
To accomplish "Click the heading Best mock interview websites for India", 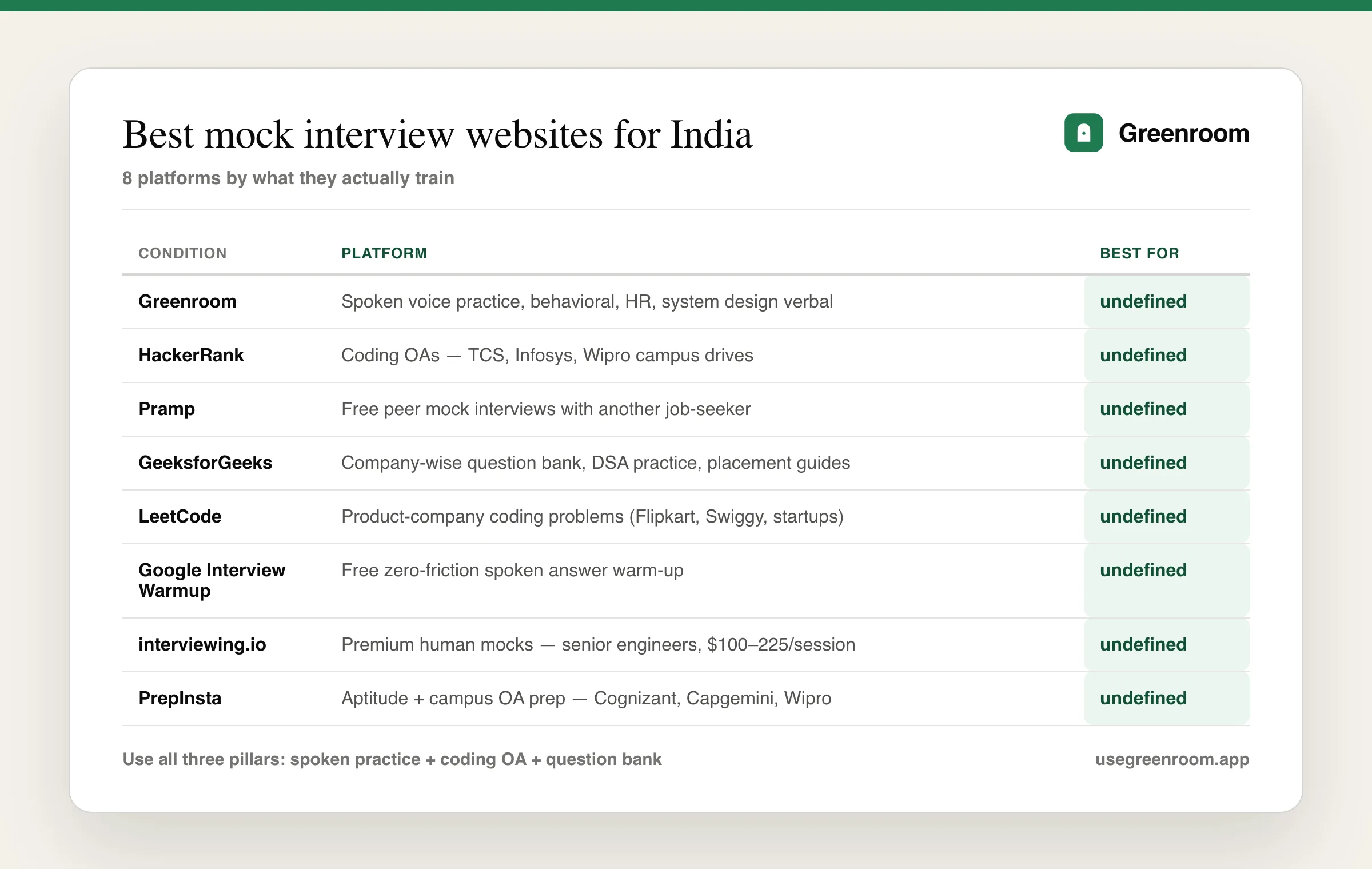I will click(x=437, y=135).
